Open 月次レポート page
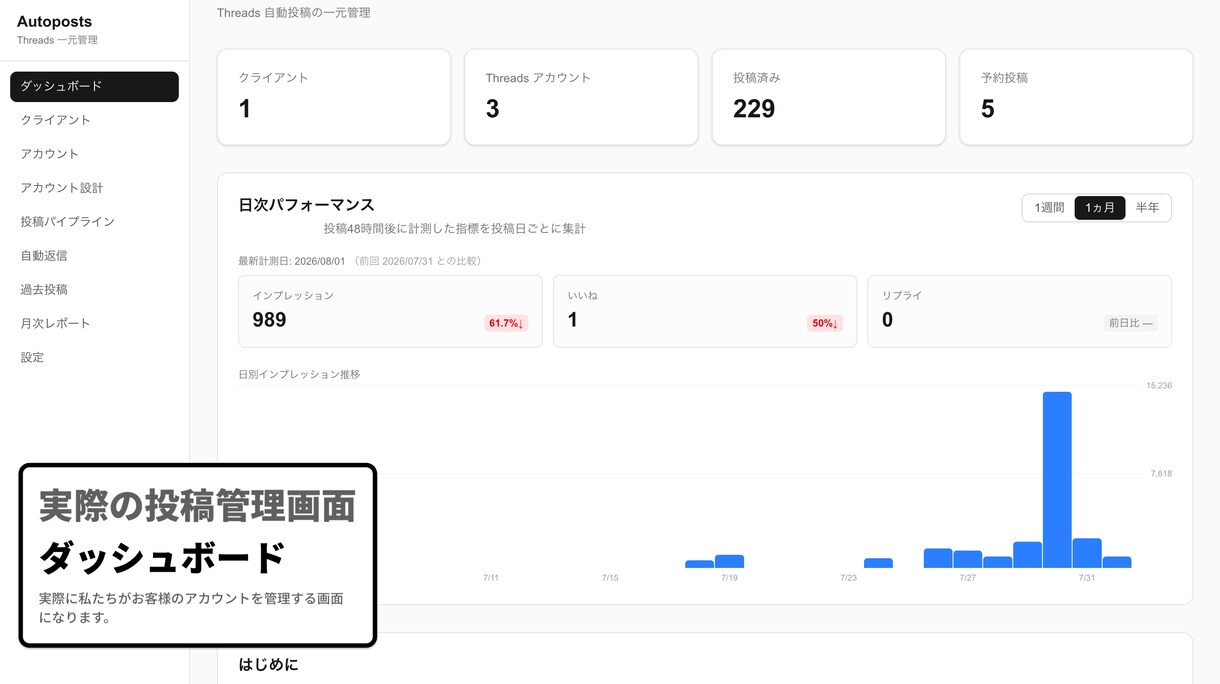 pos(94,324)
